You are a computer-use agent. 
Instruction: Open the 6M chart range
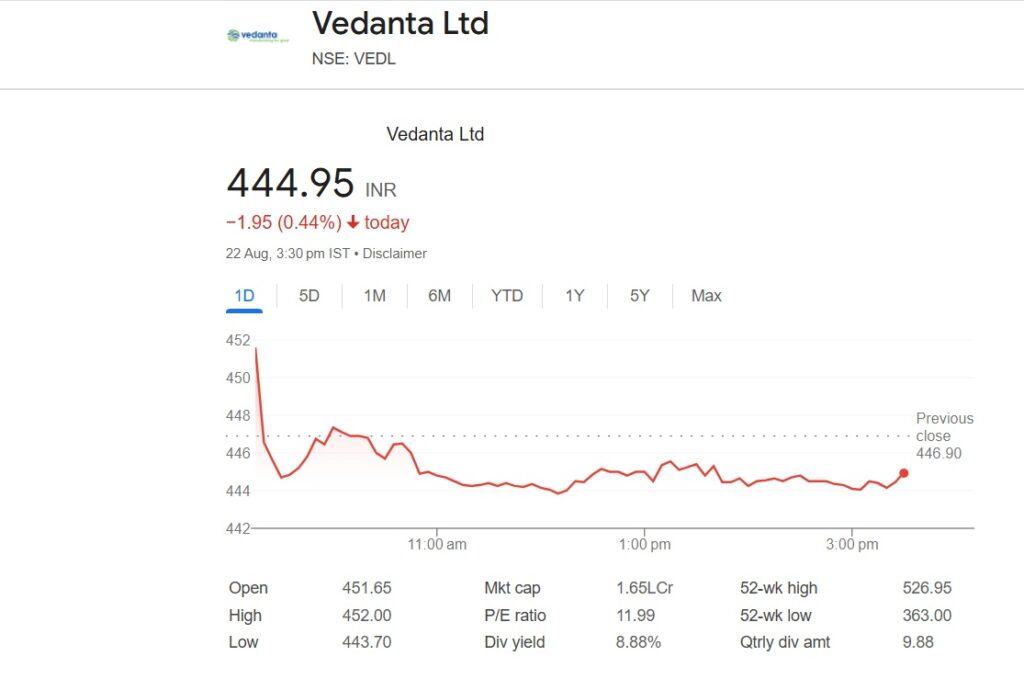(440, 296)
